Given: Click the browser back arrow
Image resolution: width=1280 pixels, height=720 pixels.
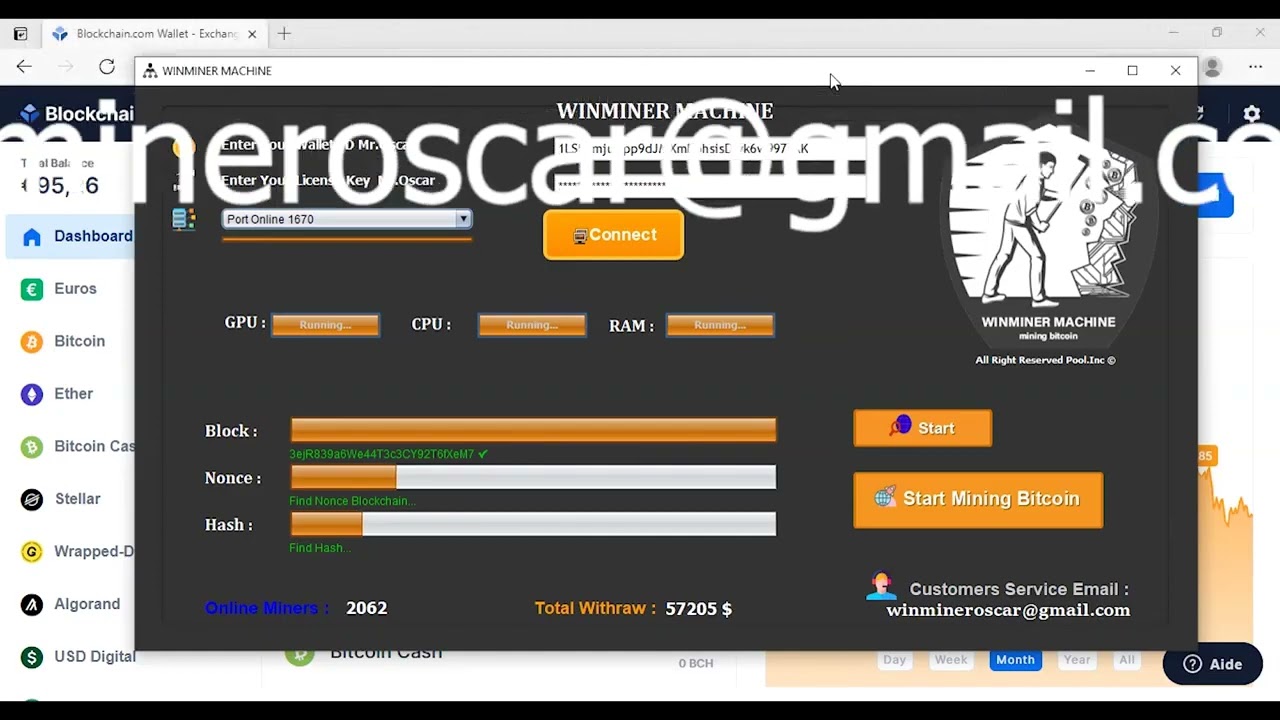Looking at the screenshot, I should click(x=24, y=67).
